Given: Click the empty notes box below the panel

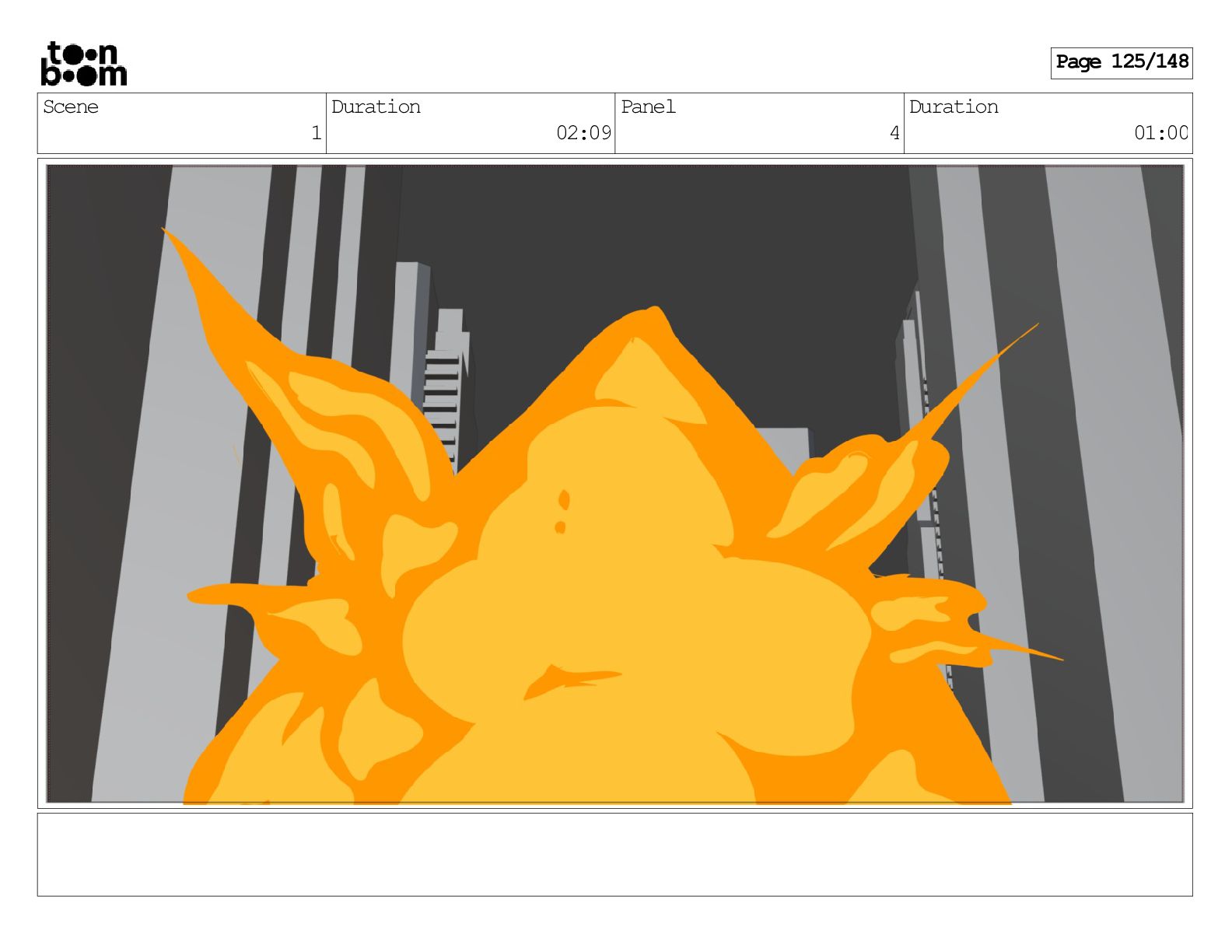Looking at the screenshot, I should click(614, 855).
